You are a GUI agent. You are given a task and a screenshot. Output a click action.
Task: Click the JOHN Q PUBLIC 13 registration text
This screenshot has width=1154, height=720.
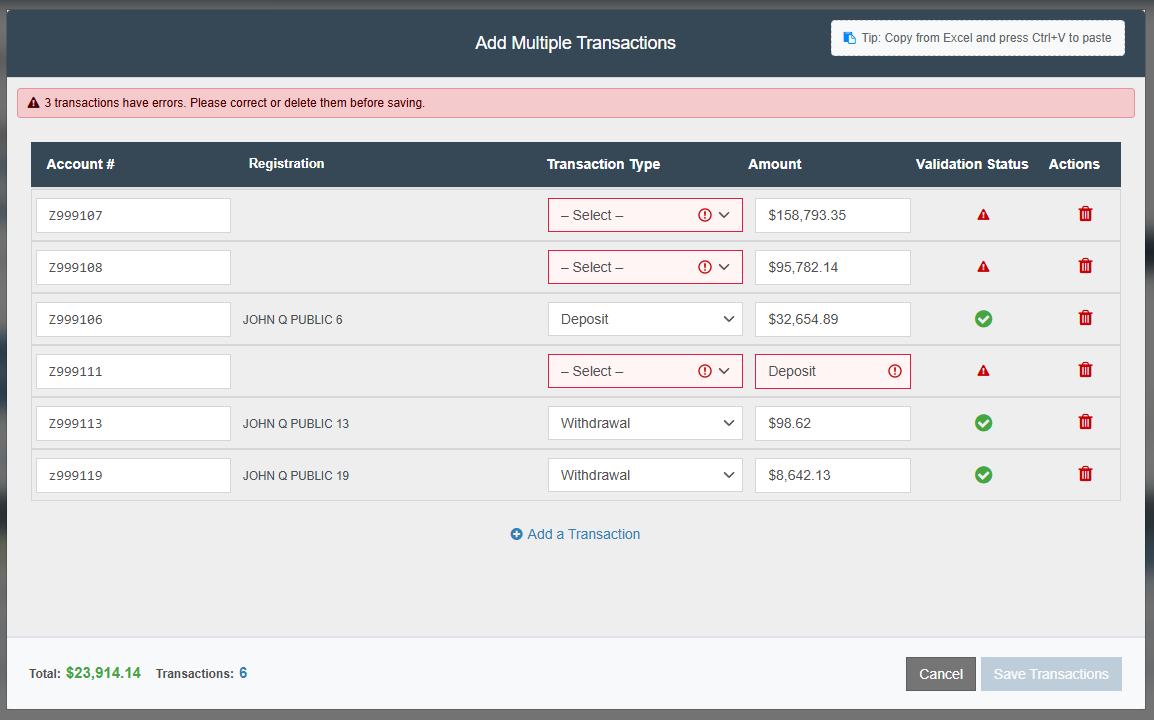click(x=296, y=423)
